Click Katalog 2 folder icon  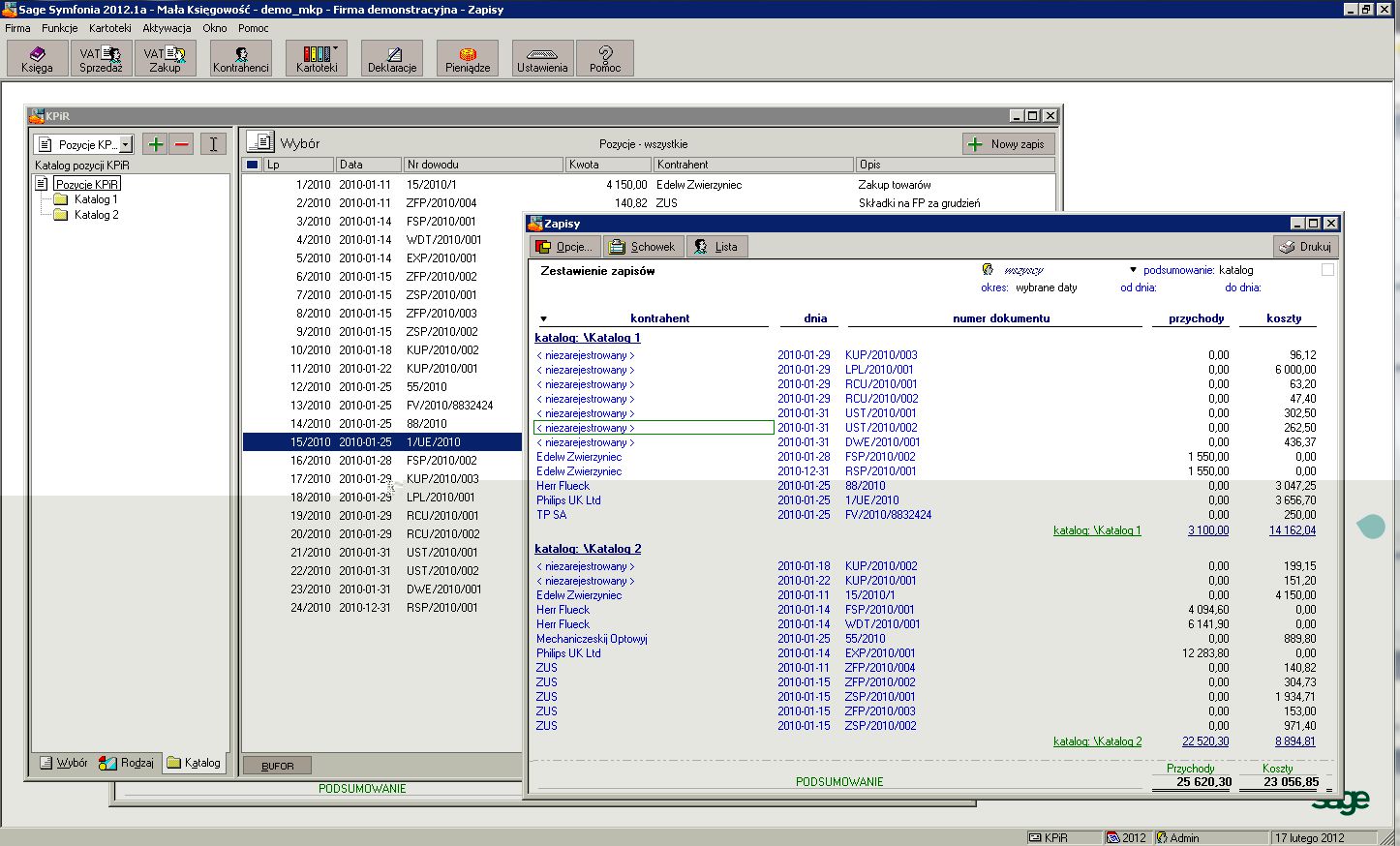click(x=60, y=215)
